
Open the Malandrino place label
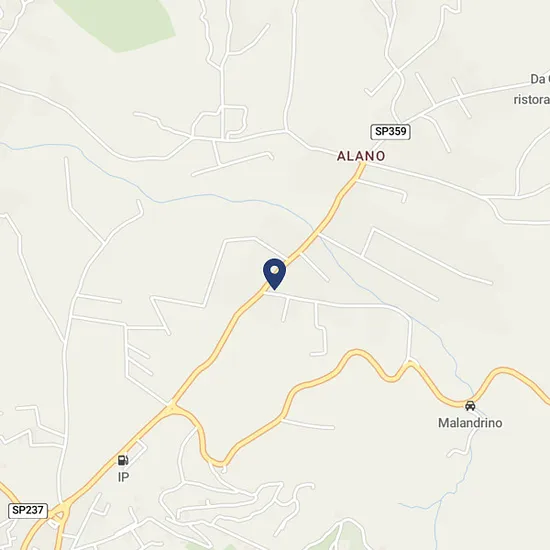470,423
